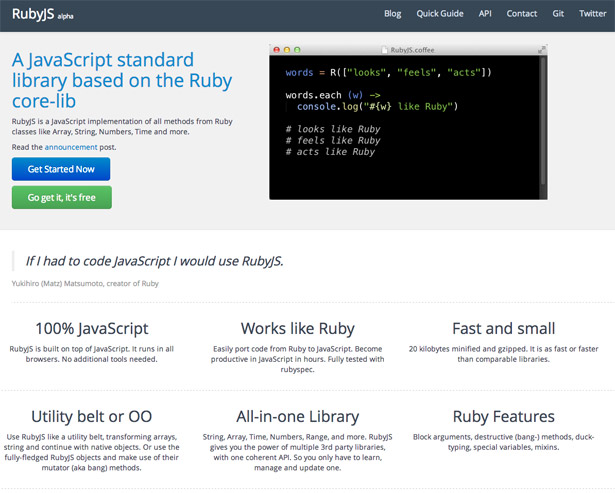The width and height of the screenshot is (615, 493).
Task: Click the console.log code line
Action: (377, 106)
